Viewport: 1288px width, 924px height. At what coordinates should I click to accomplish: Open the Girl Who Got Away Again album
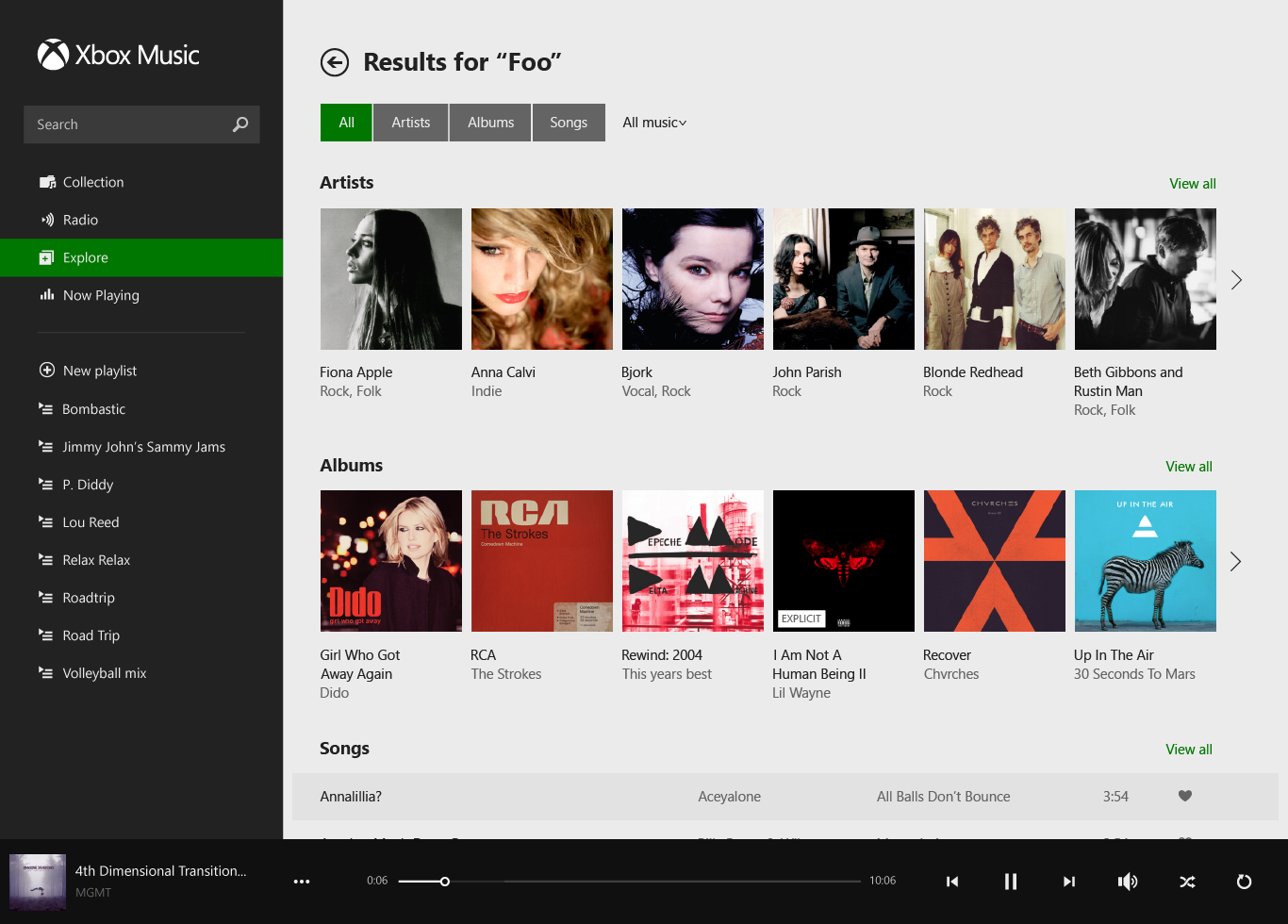391,561
